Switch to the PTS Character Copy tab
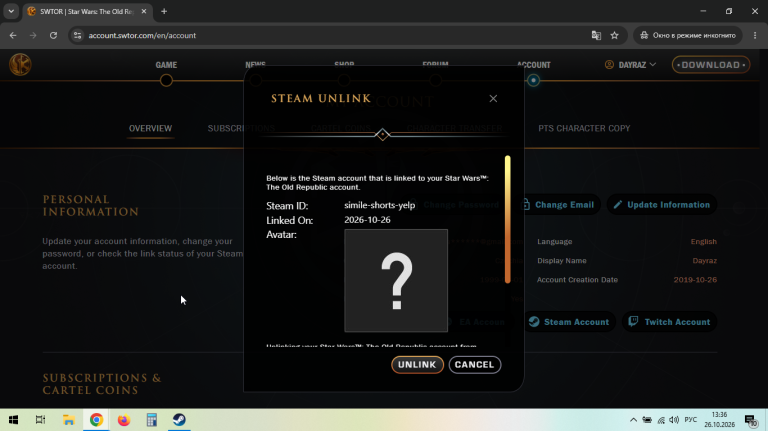 point(584,128)
